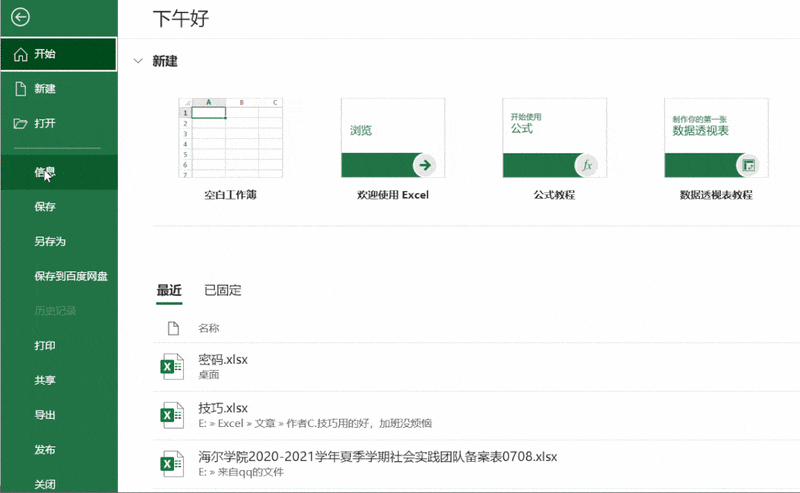Viewport: 800px width, 493px height.
Task: Click the back arrow circle icon
Action: tap(20, 17)
